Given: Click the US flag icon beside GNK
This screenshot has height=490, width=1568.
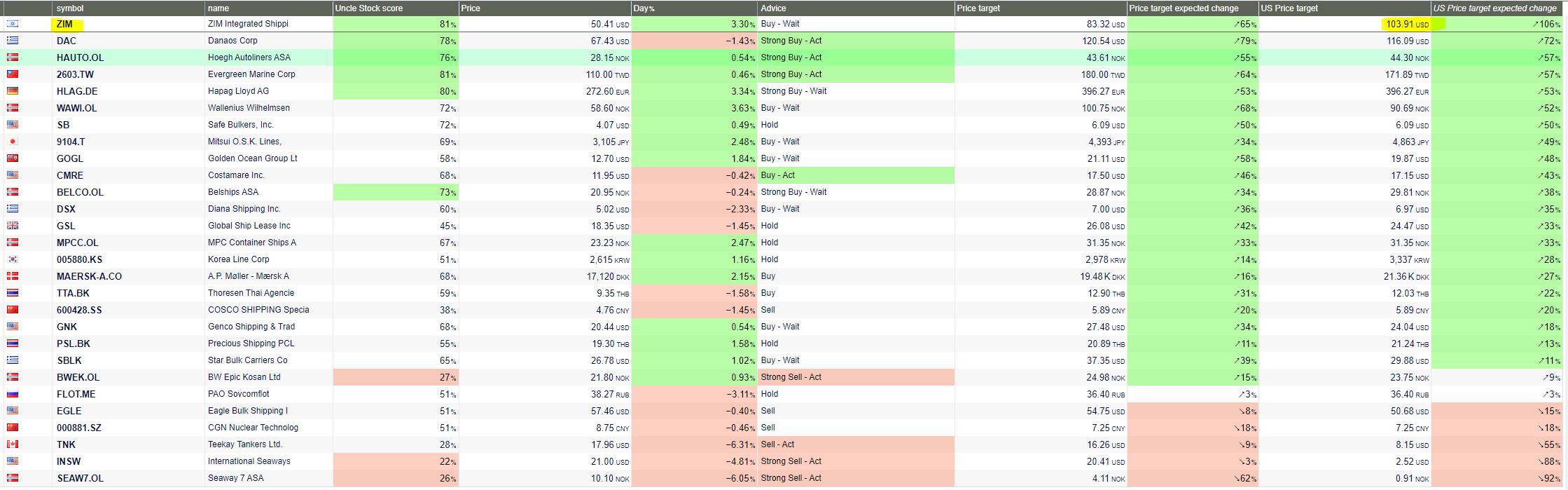Looking at the screenshot, I should (x=13, y=327).
